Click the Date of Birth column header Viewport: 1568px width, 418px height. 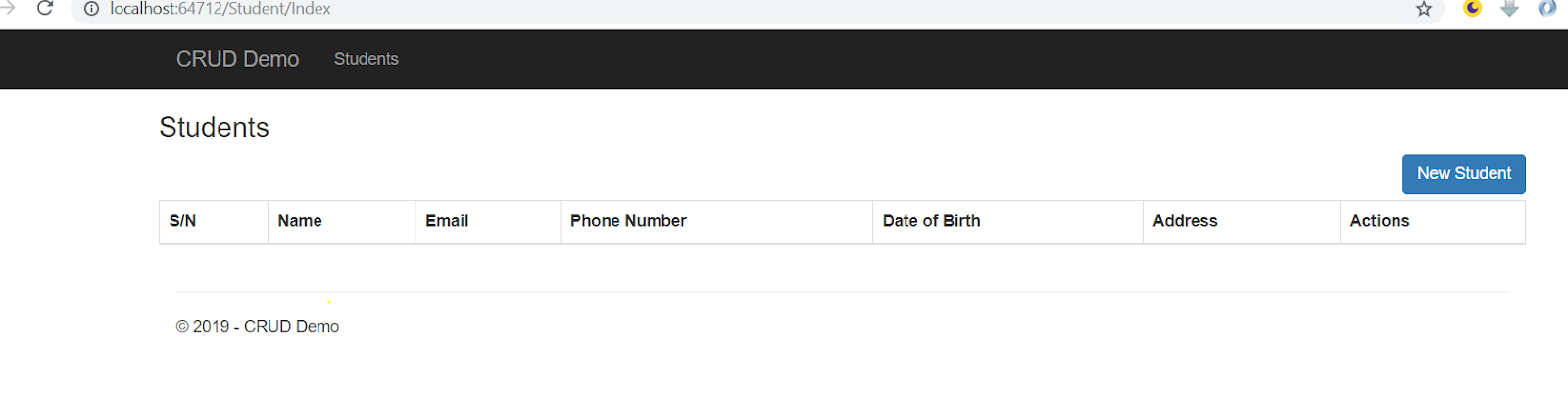pos(931,221)
